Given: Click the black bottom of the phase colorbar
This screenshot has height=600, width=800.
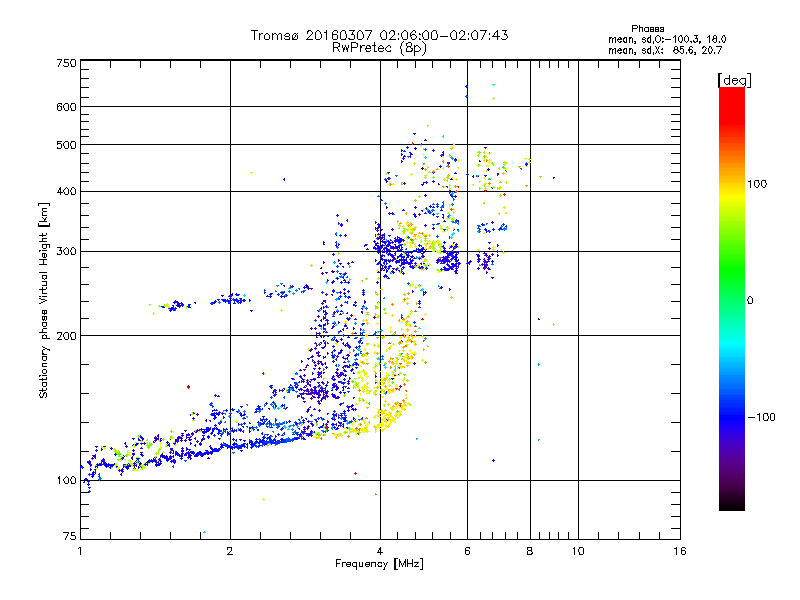Looking at the screenshot, I should (732, 503).
